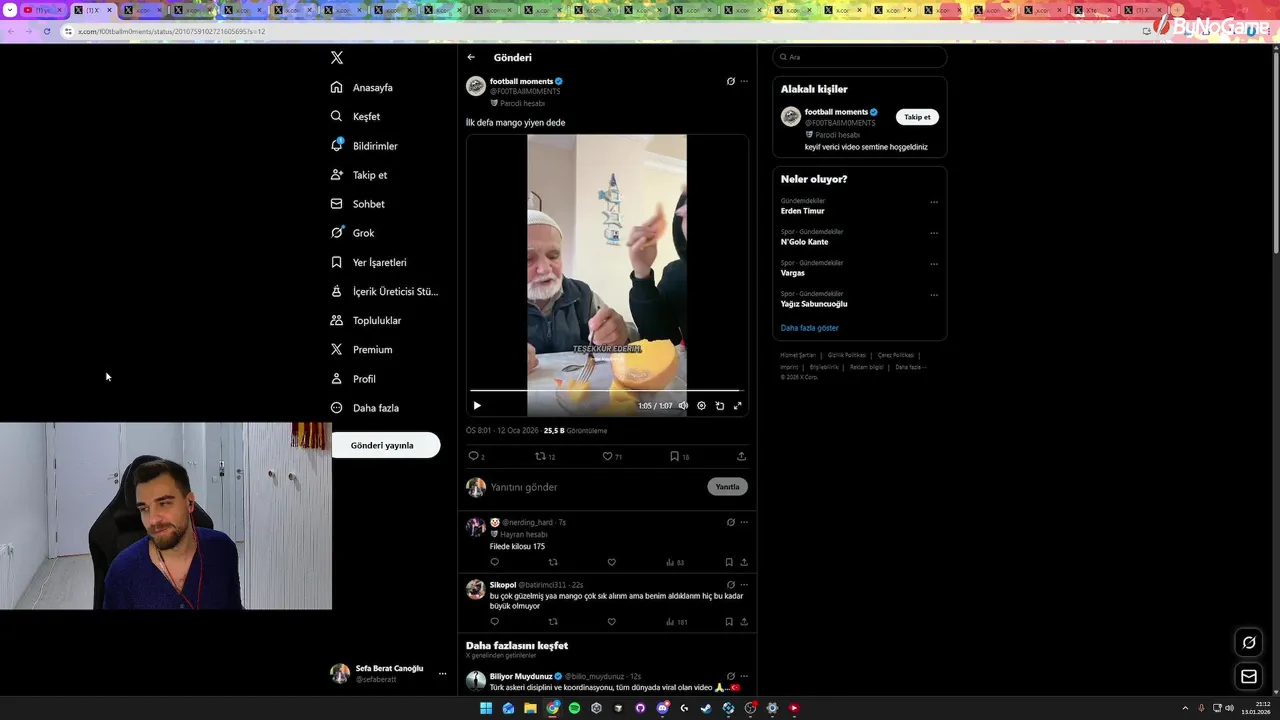This screenshot has width=1280, height=720.
Task: Open Grok icon on main post
Action: (730, 81)
